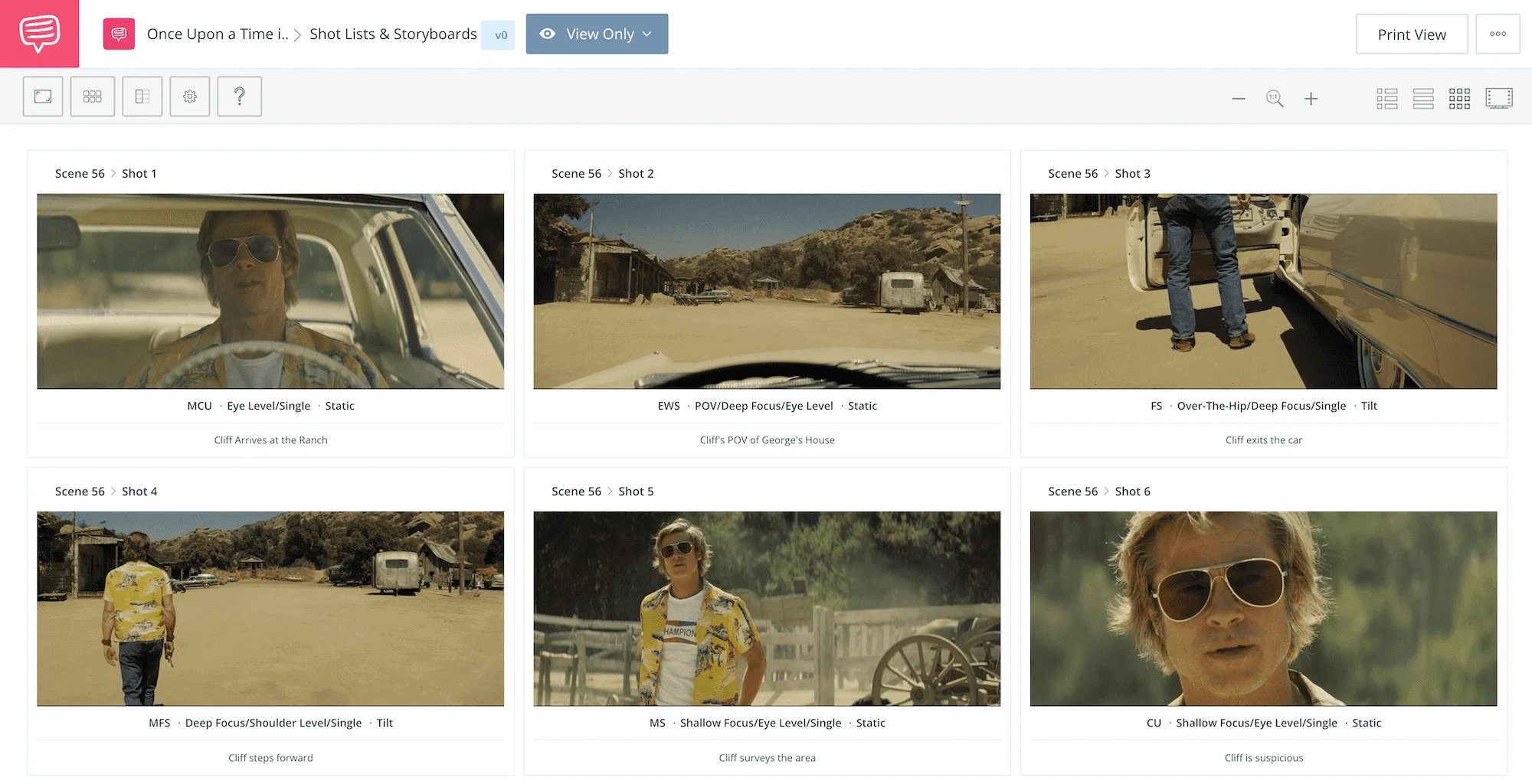Open Shot 5 thumbnail of Cliff surveying
The height and width of the screenshot is (784, 1532).
(767, 609)
